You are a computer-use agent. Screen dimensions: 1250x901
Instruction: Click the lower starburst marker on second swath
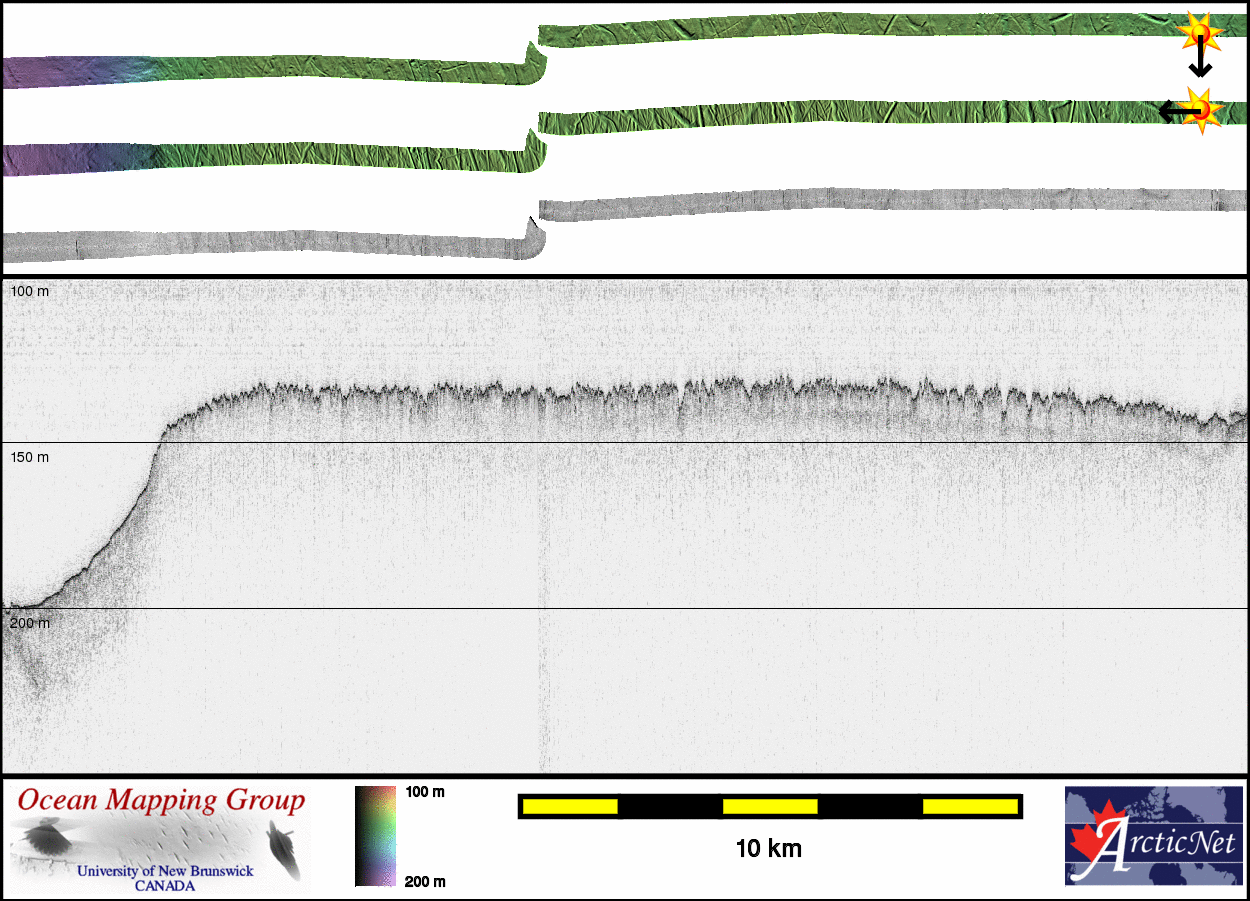pyautogui.click(x=1202, y=108)
